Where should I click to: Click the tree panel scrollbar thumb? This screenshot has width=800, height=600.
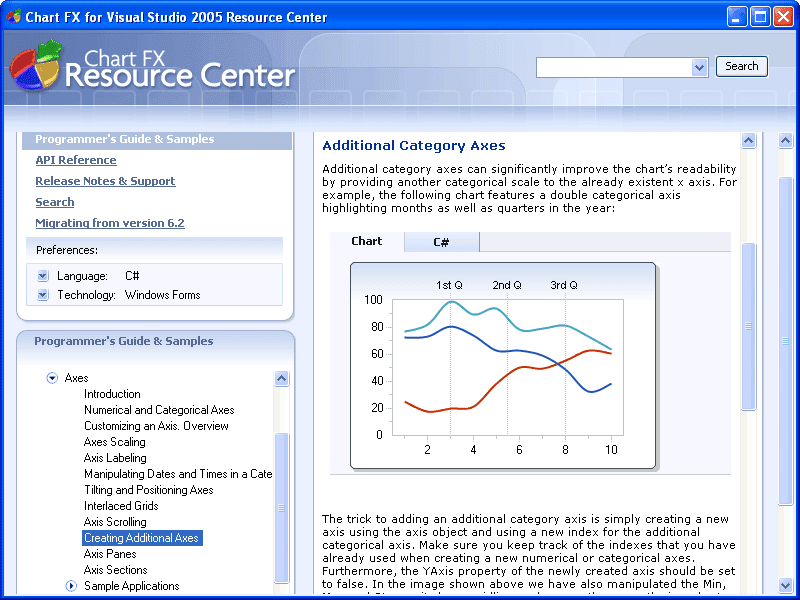[282, 507]
